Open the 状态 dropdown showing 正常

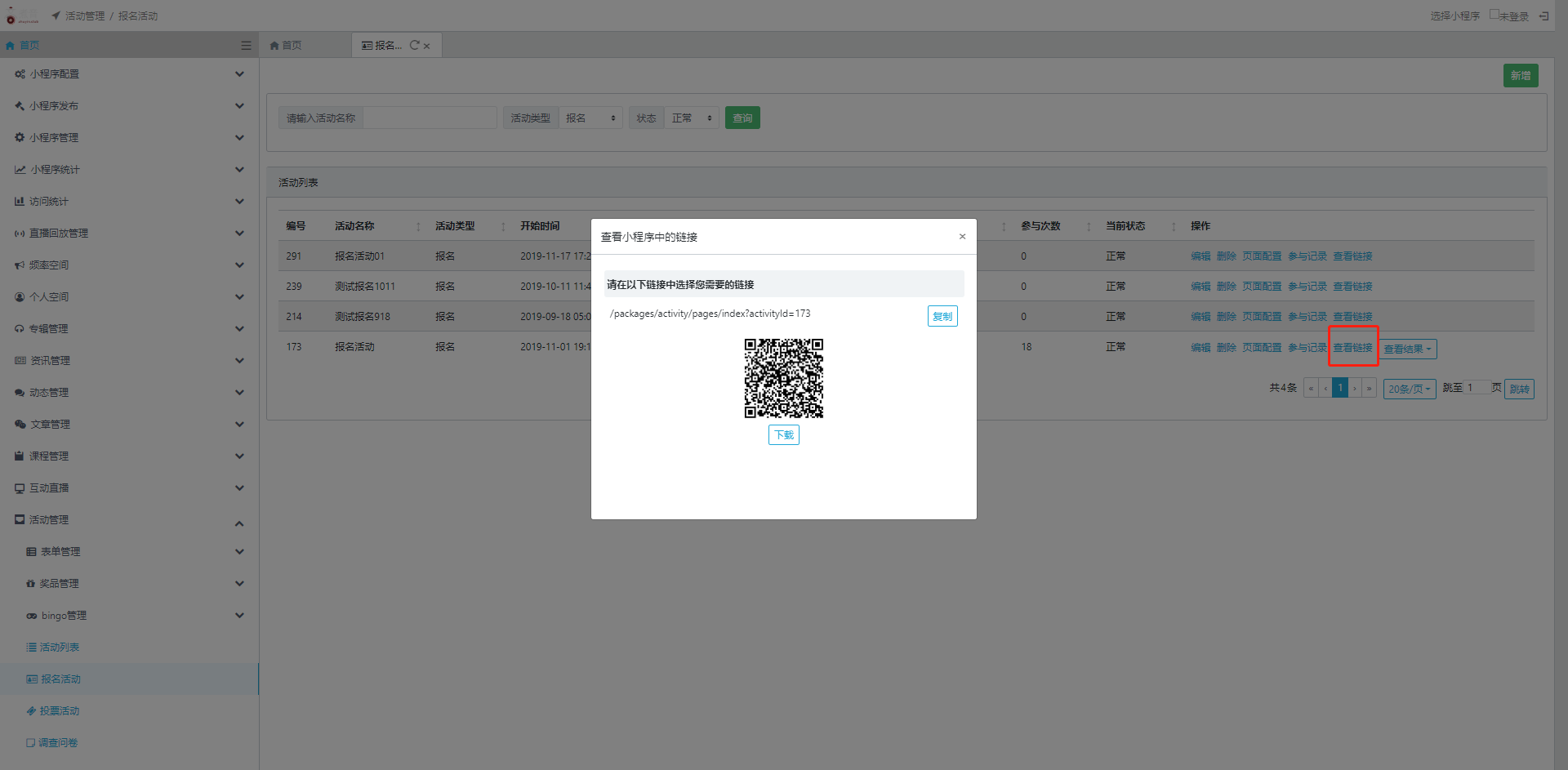(691, 118)
